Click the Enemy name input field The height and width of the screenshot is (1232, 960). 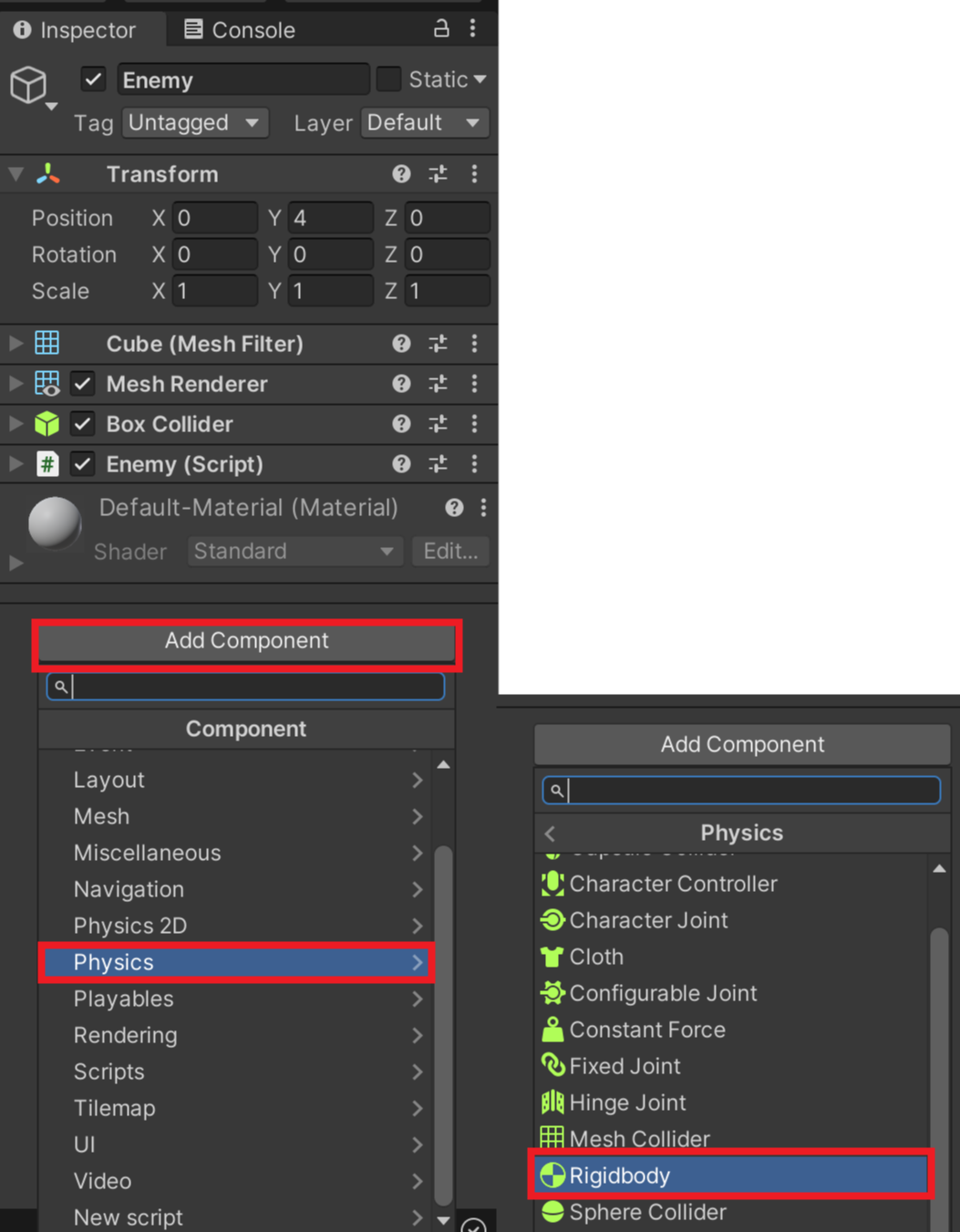pyautogui.click(x=243, y=79)
